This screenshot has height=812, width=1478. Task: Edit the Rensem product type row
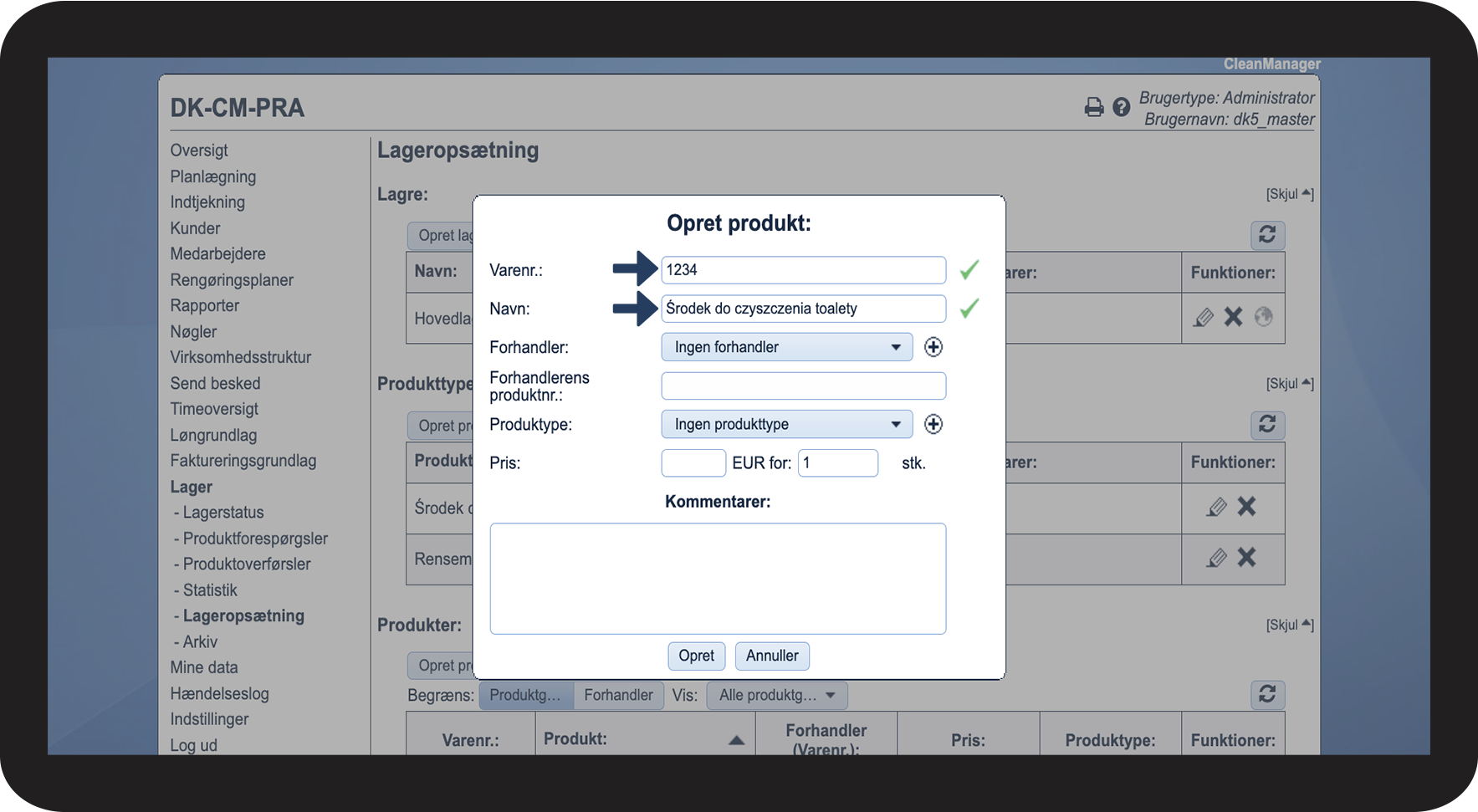1217,558
